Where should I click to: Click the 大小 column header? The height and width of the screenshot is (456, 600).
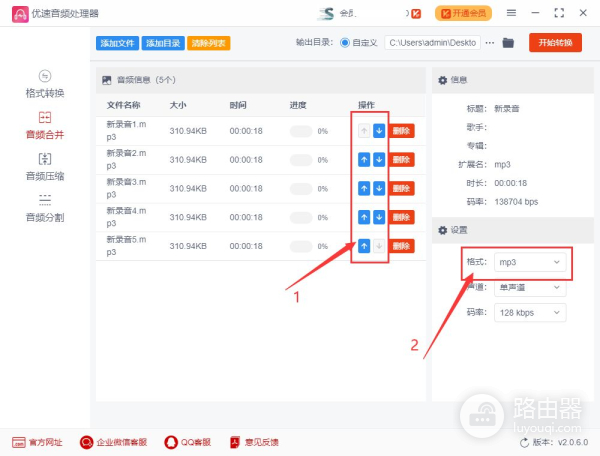pyautogui.click(x=178, y=105)
